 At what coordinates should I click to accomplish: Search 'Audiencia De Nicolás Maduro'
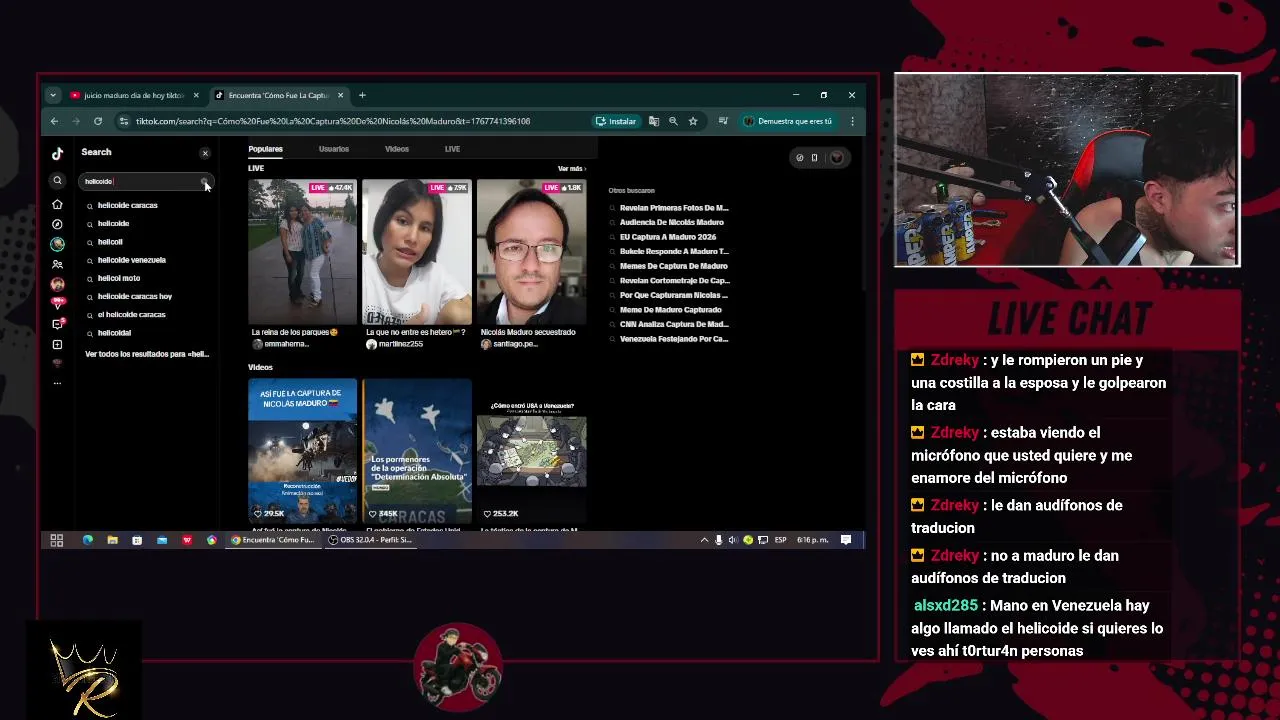(671, 222)
